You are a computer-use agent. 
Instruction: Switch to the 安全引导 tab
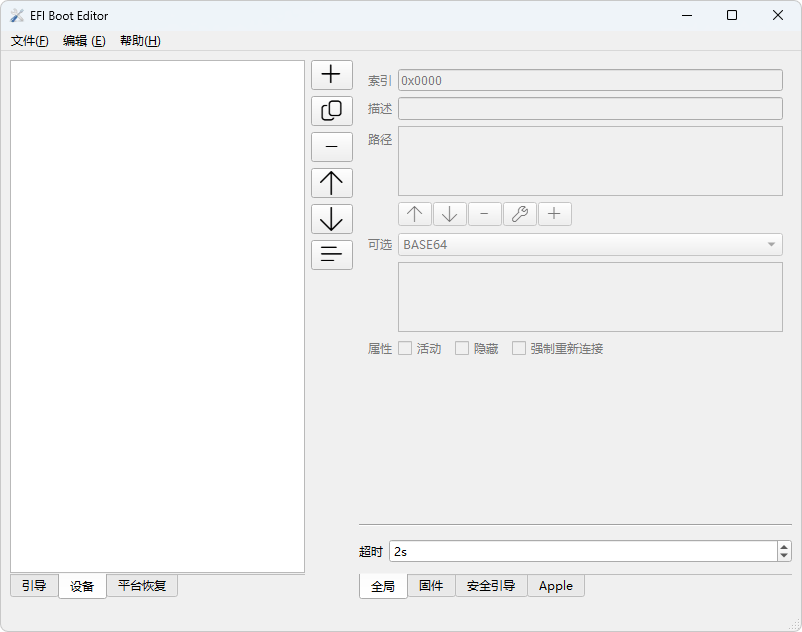coord(490,586)
